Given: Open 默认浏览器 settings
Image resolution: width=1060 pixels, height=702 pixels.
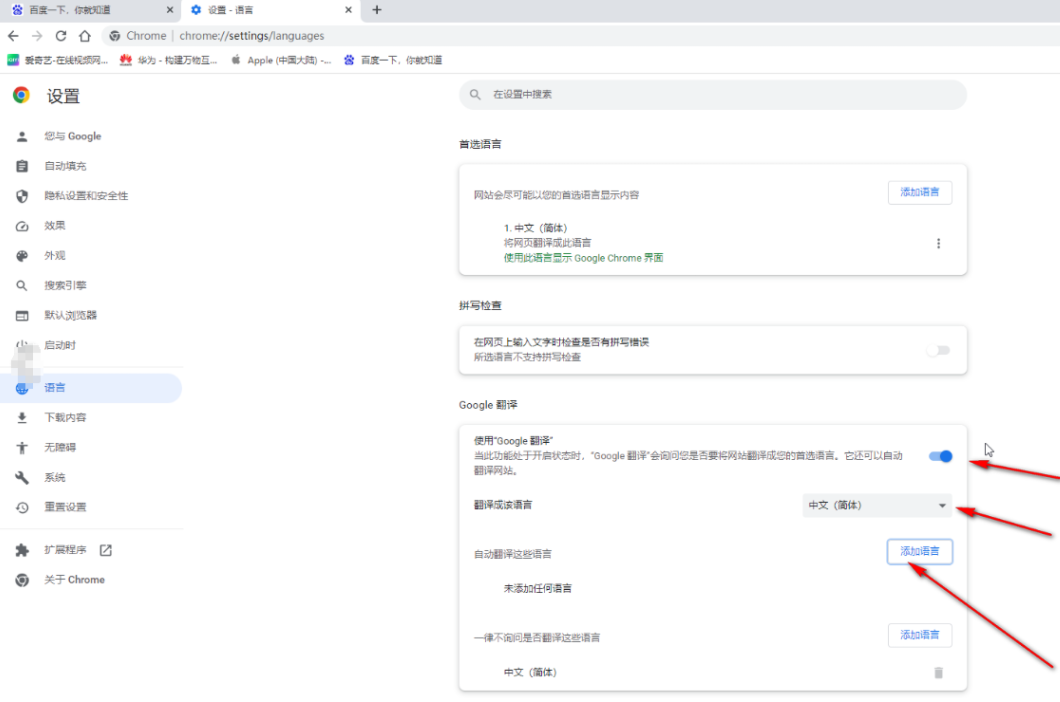Looking at the screenshot, I should (x=71, y=315).
